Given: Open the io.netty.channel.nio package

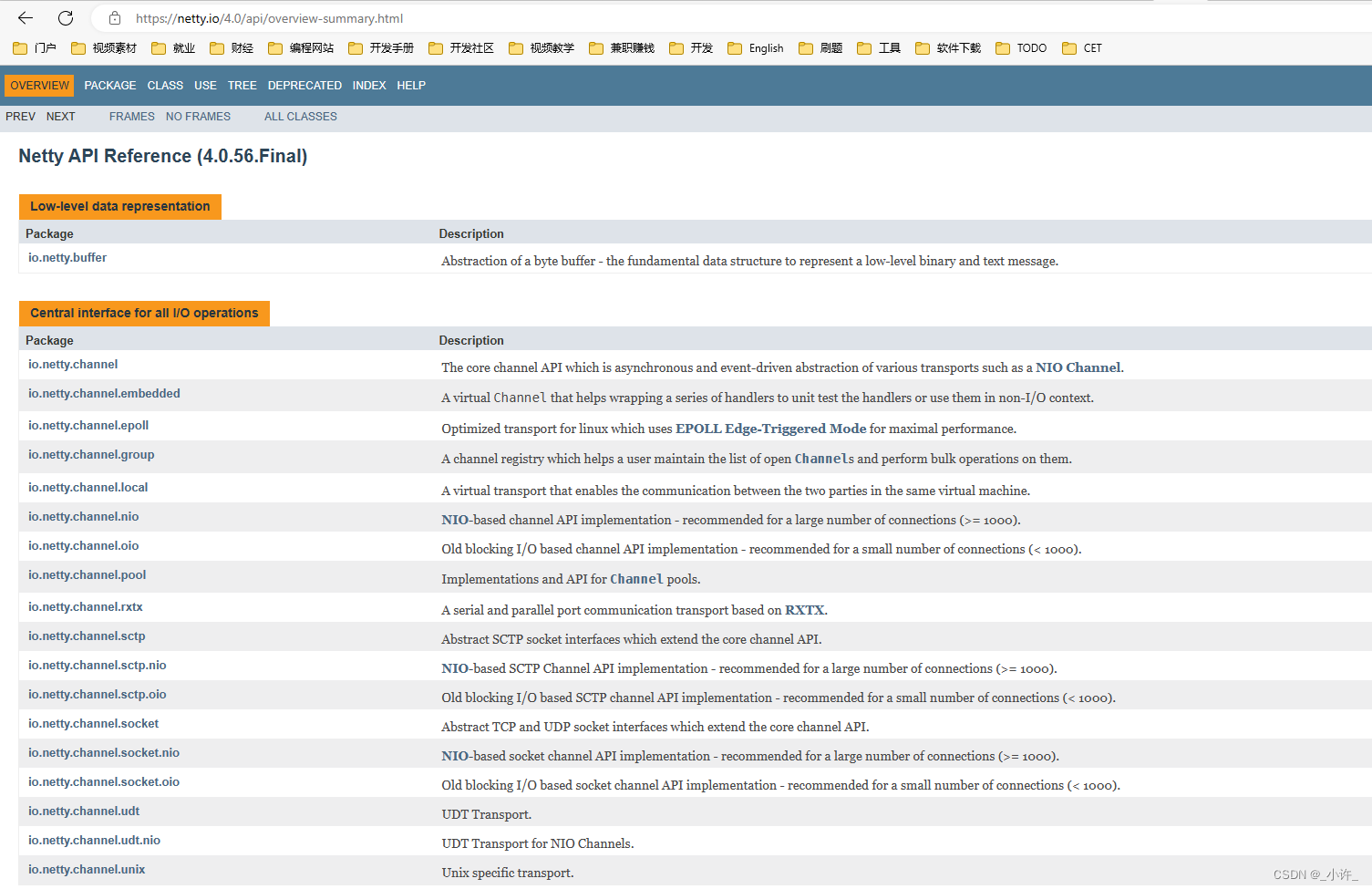Looking at the screenshot, I should pyautogui.click(x=83, y=516).
